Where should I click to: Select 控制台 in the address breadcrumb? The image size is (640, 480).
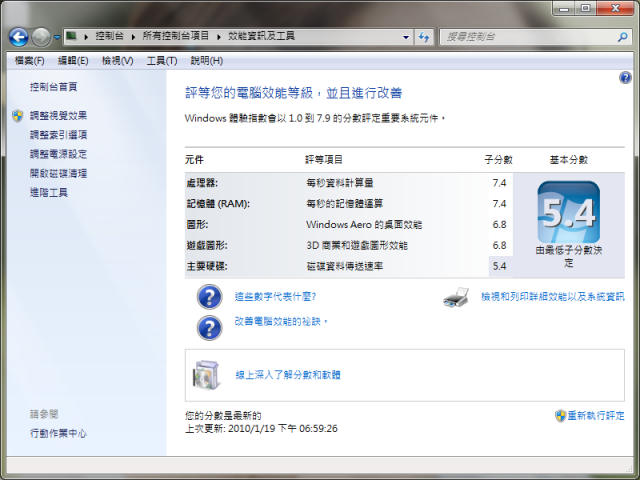(109, 36)
